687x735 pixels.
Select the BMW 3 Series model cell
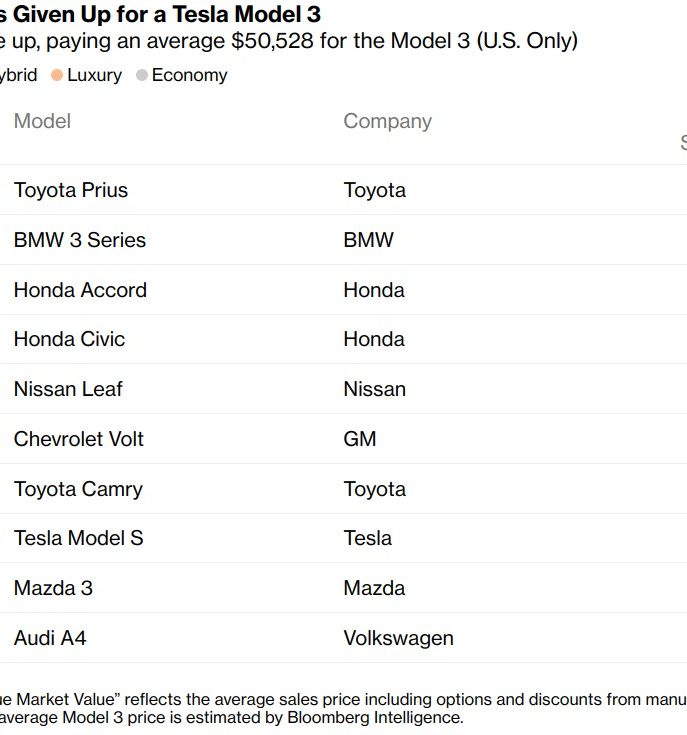(80, 240)
